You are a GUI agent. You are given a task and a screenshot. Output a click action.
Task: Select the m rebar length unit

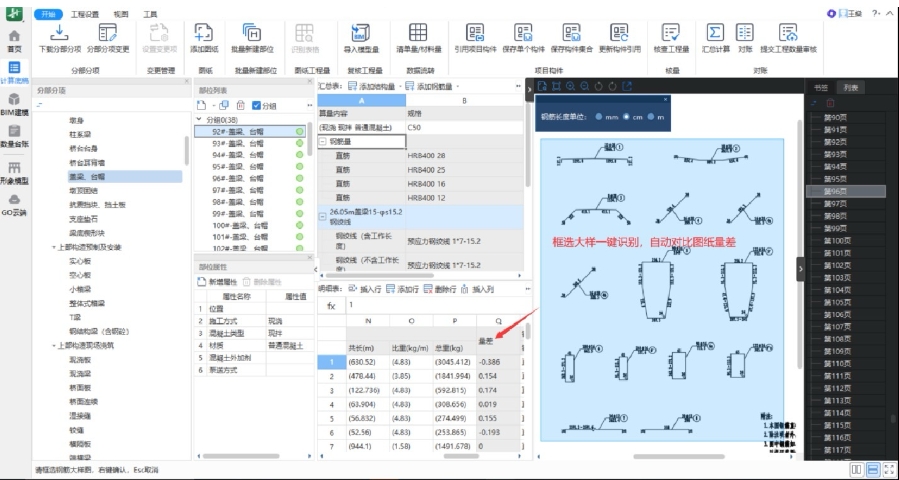click(652, 117)
